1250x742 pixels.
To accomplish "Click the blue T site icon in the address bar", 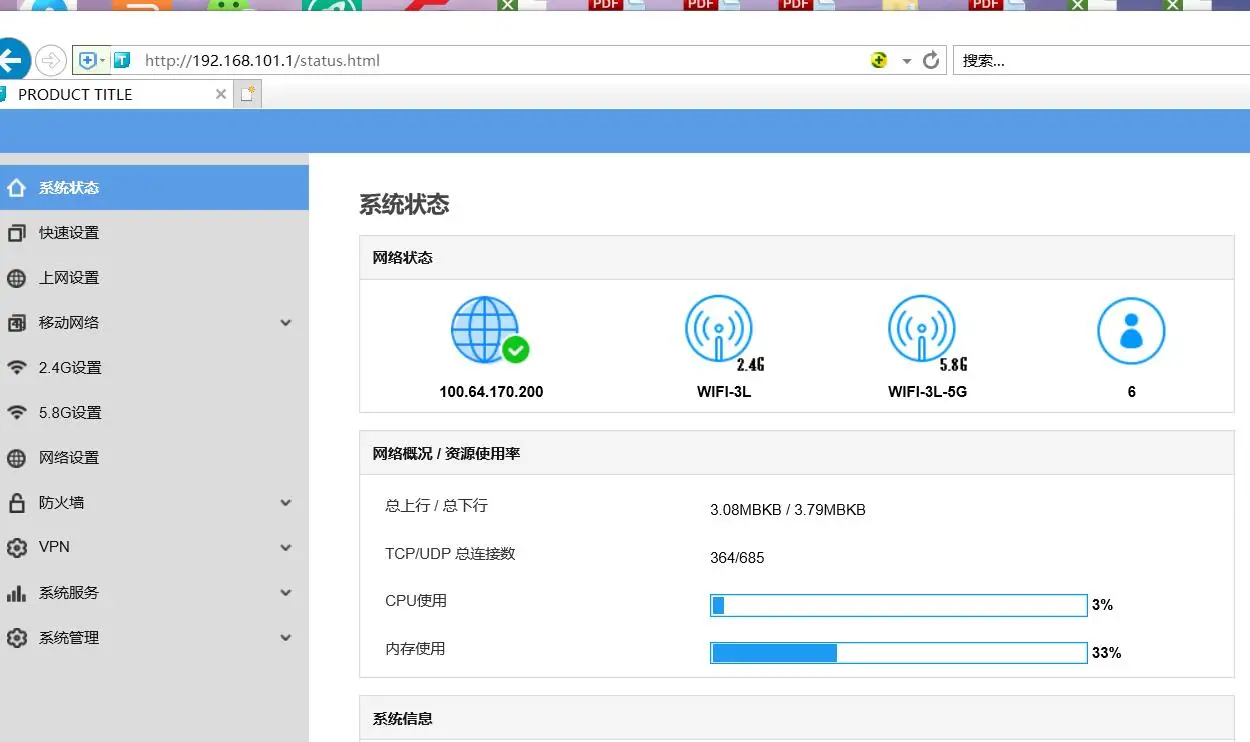I will (x=121, y=61).
